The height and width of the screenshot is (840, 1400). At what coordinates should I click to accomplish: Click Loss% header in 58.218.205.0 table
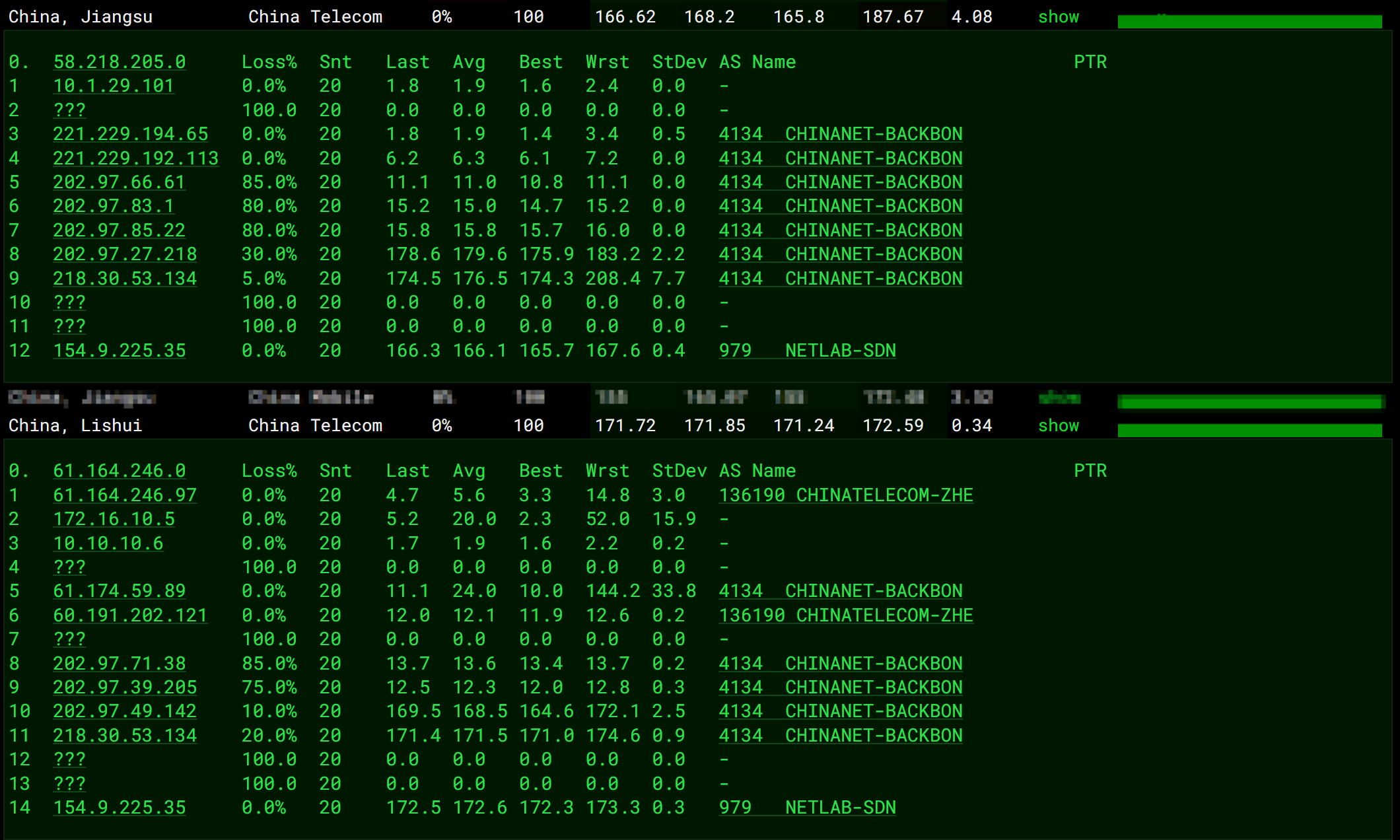tap(269, 62)
